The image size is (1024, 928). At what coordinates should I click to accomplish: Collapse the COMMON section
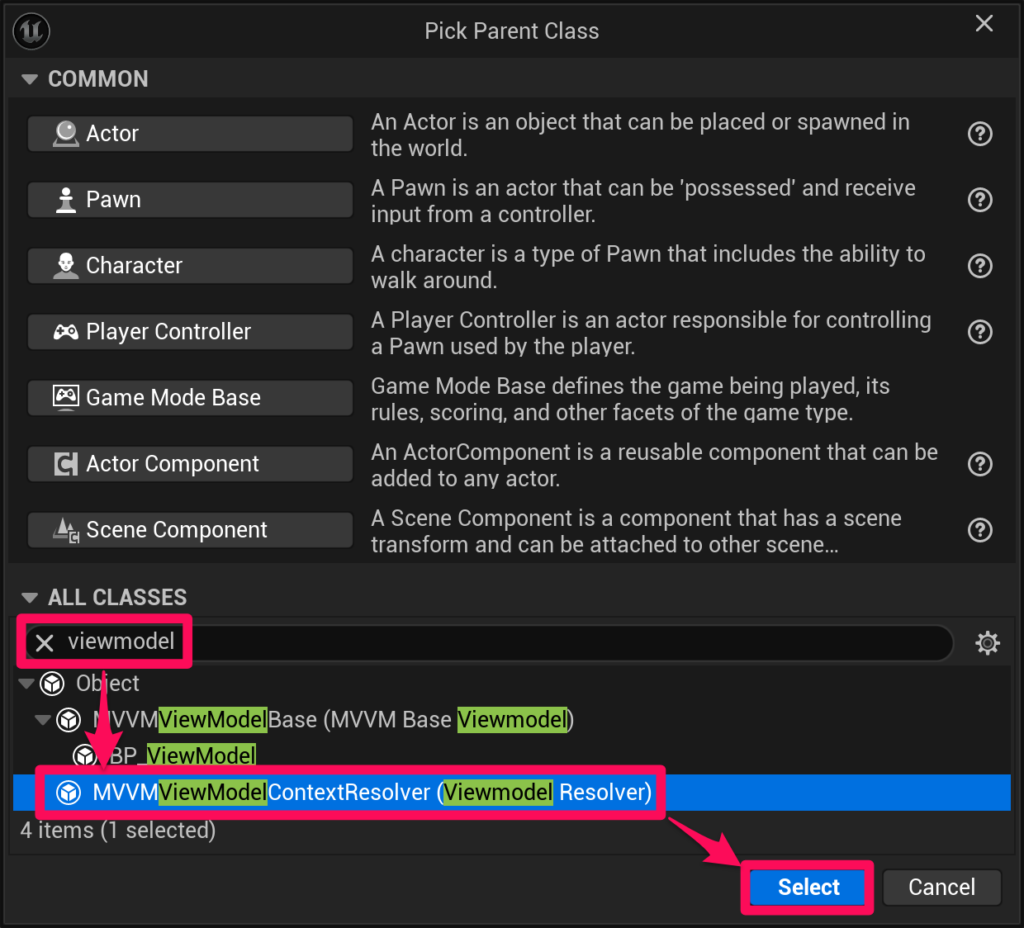29,79
